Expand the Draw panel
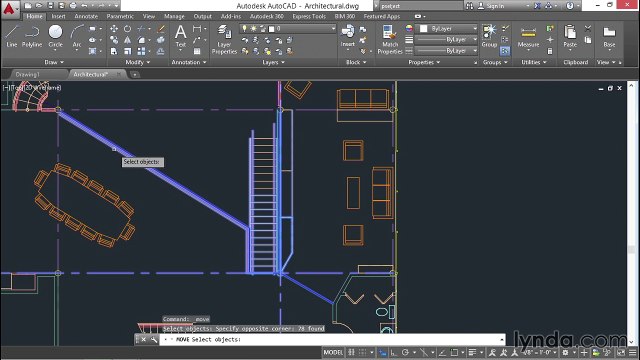Screen dimensions: 640x360 [x=54, y=62]
